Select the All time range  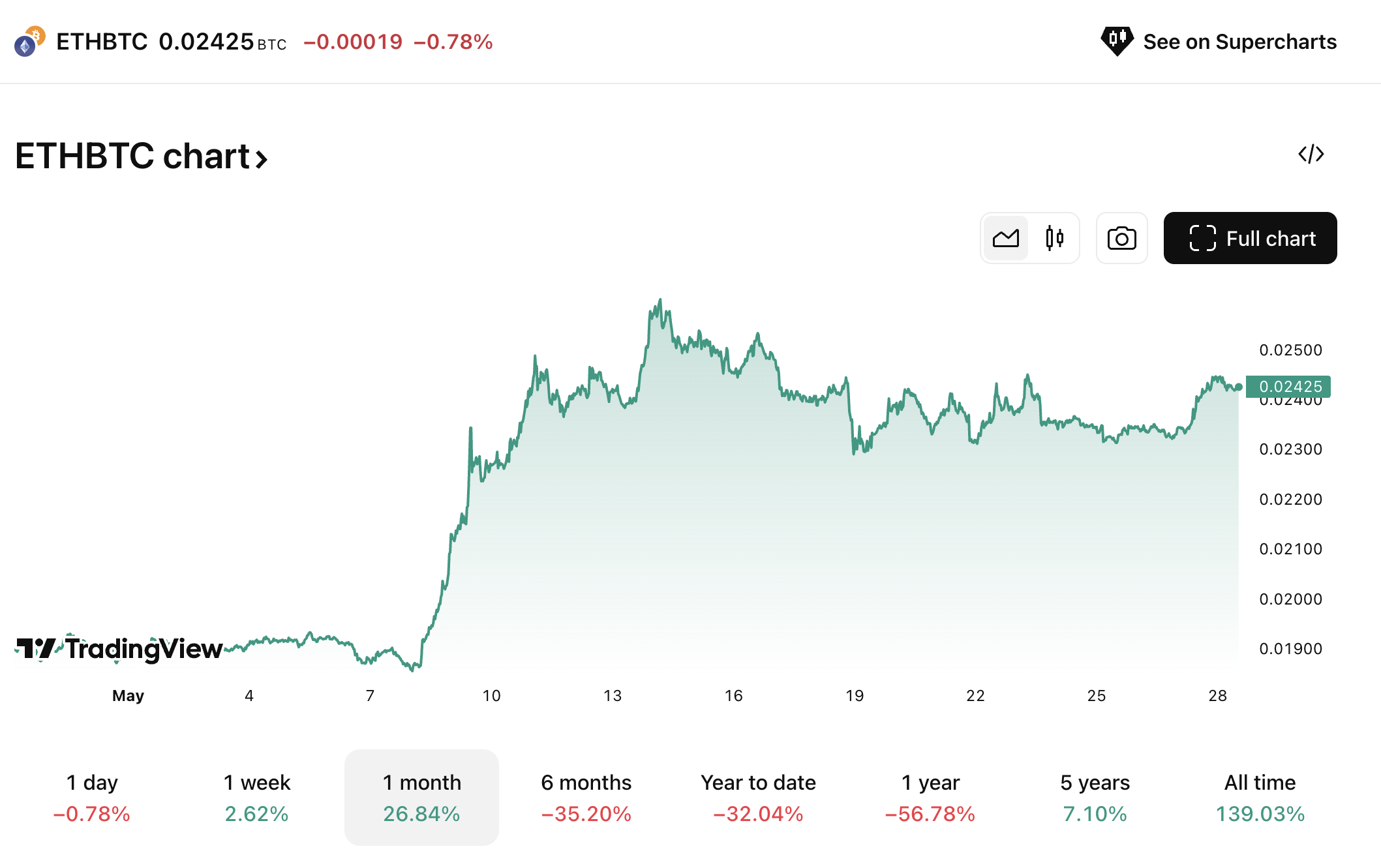pyautogui.click(x=1260, y=798)
